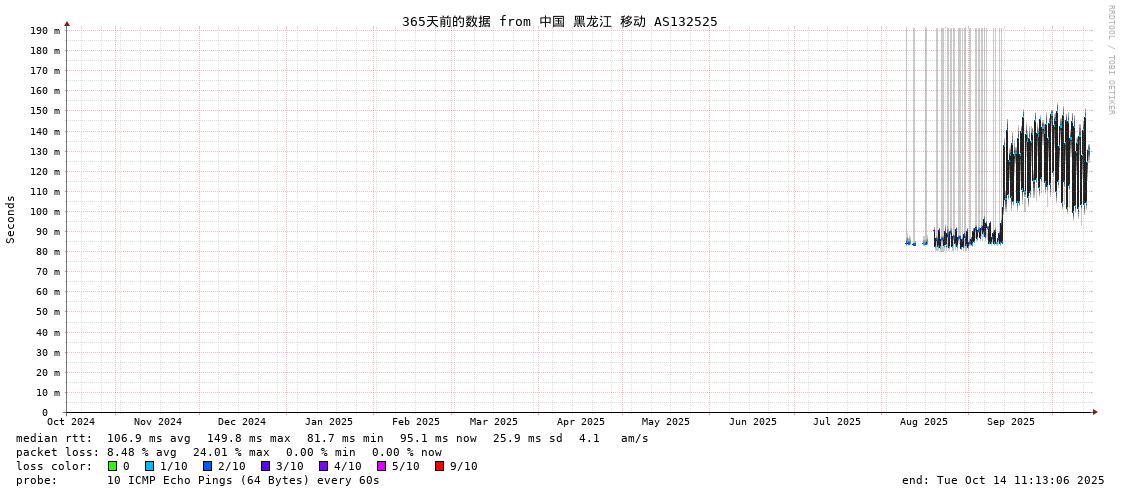Viewport: 1121px width, 494px height.
Task: Click the arrow at the x-axis right end
Action: [1095, 412]
